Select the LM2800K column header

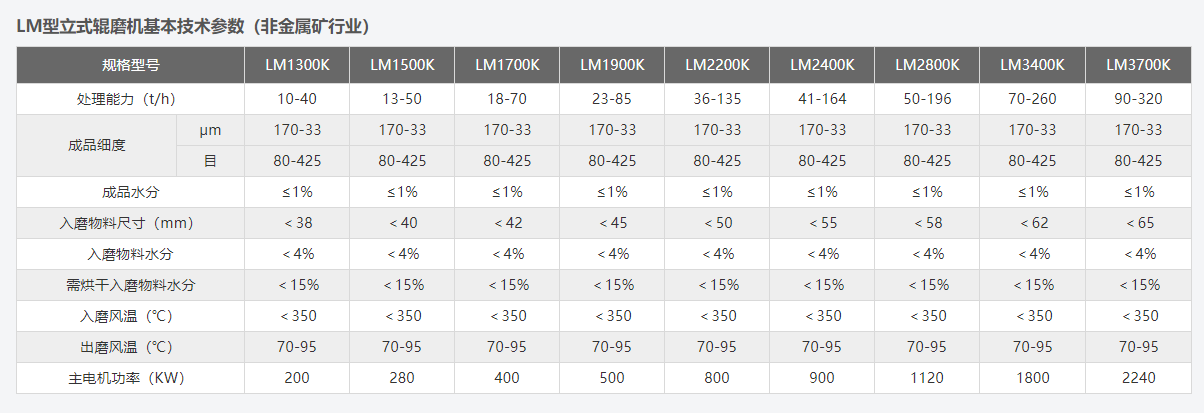[927, 65]
